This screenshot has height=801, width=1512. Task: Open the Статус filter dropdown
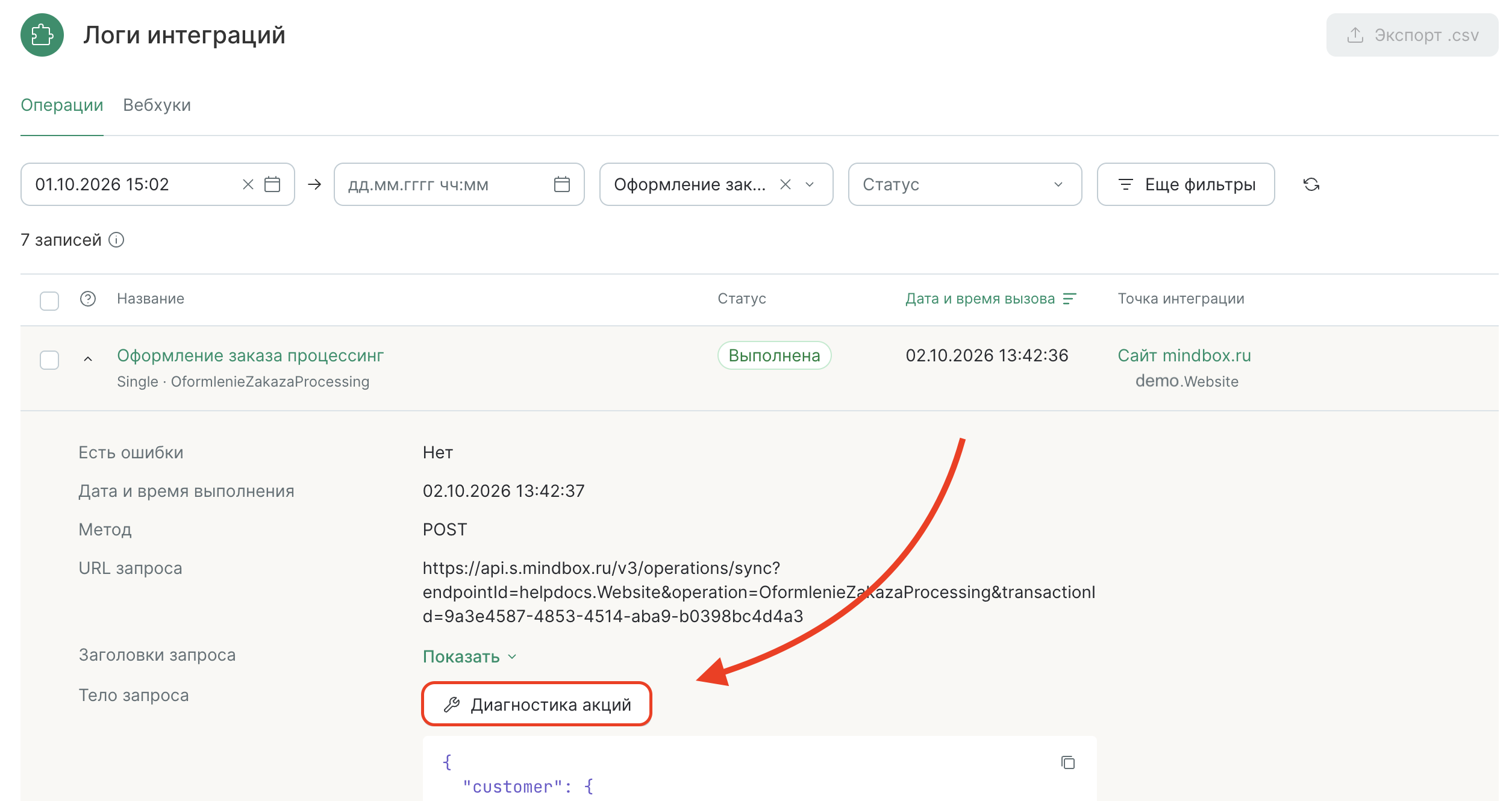coord(964,184)
